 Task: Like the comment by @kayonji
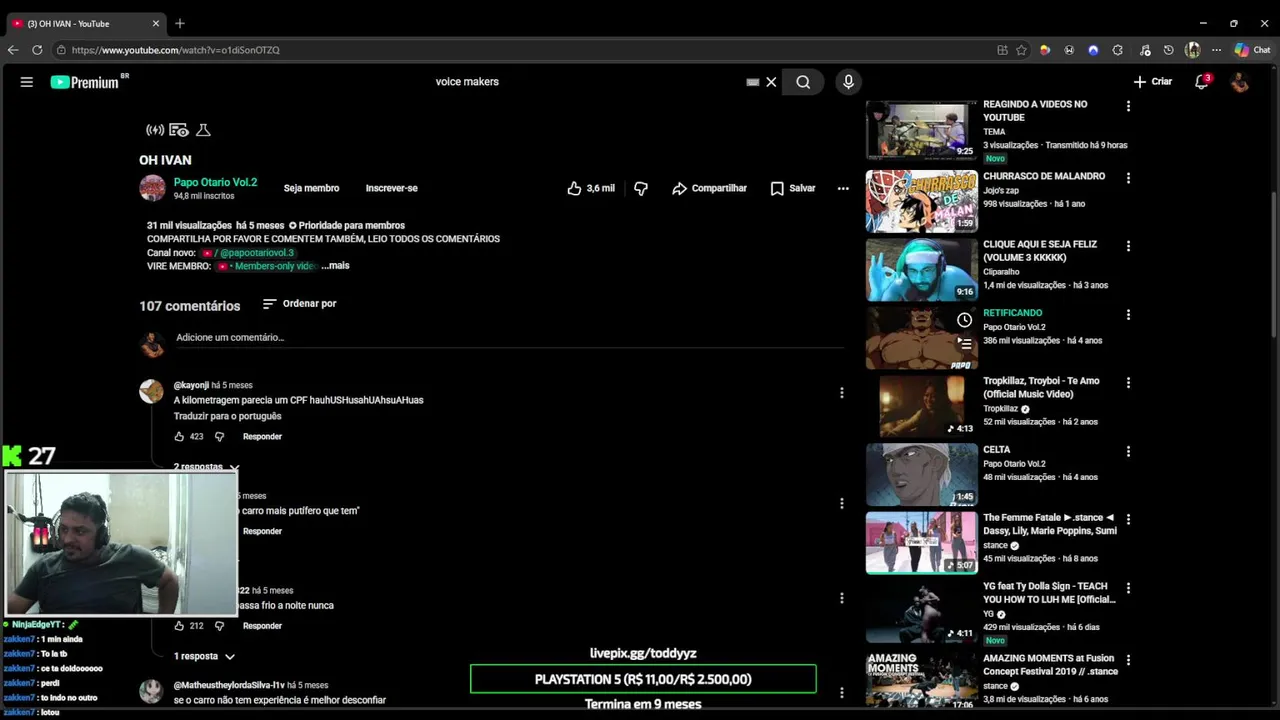(180, 437)
